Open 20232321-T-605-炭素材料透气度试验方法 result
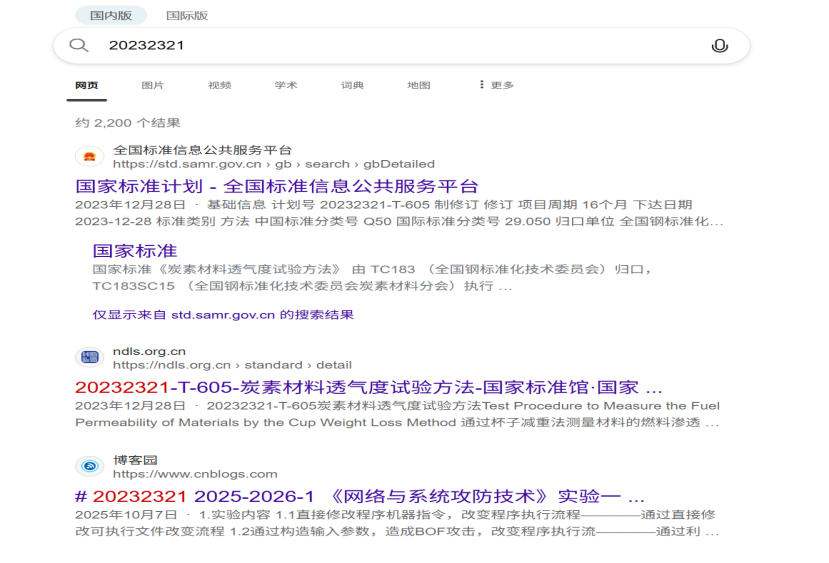The image size is (829, 563). coord(369,387)
